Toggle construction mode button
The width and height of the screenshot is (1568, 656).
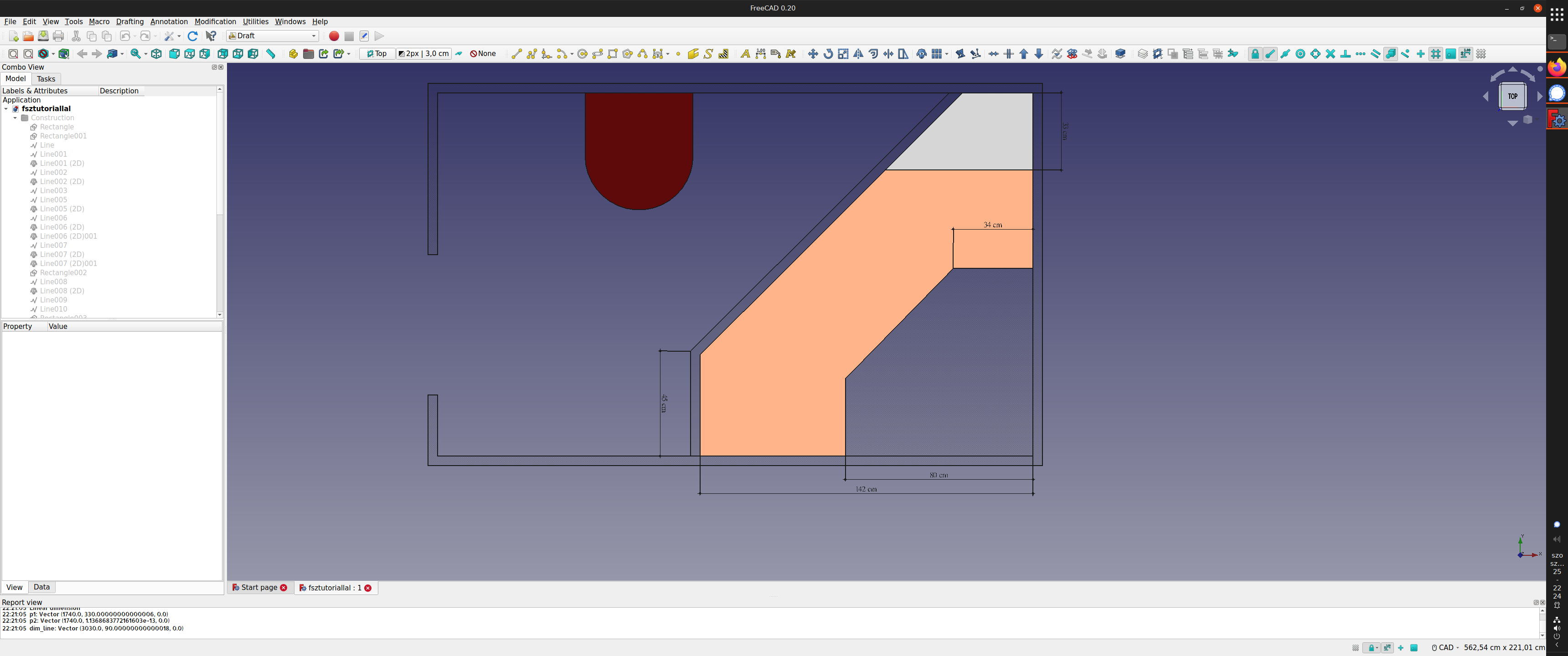[459, 54]
